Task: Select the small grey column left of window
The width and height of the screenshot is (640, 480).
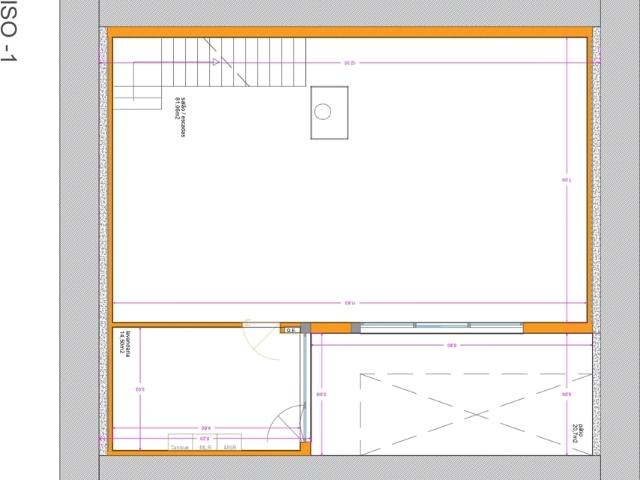Action: tap(355, 327)
